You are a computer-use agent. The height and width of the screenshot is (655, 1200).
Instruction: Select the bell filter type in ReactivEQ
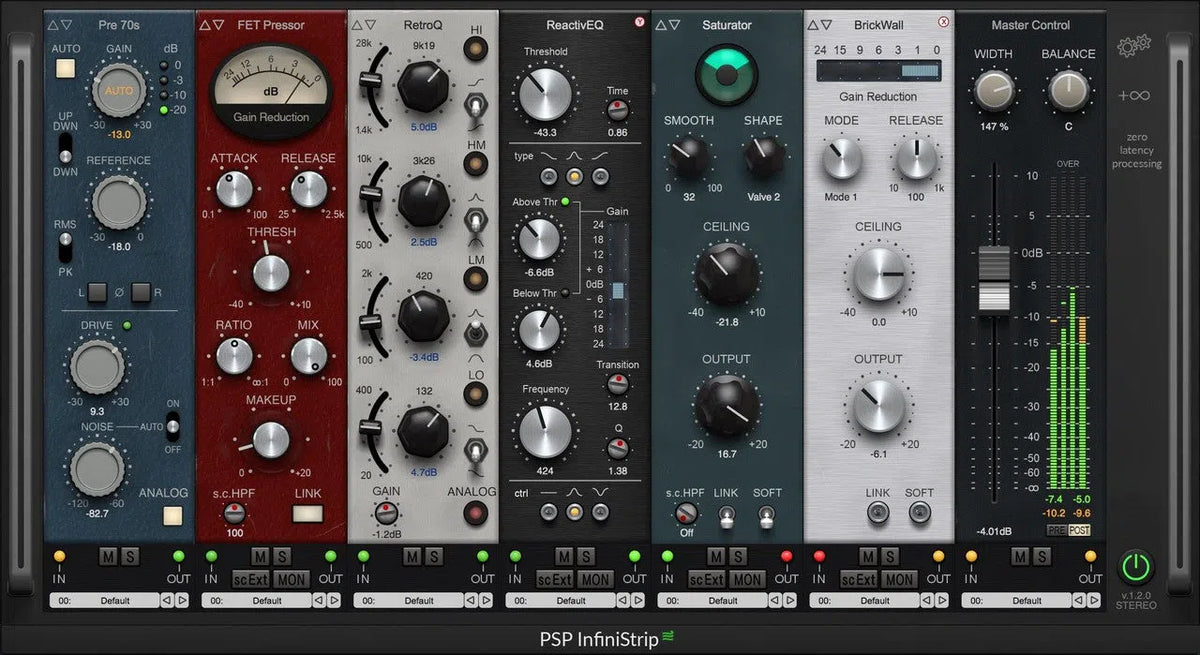(x=575, y=177)
